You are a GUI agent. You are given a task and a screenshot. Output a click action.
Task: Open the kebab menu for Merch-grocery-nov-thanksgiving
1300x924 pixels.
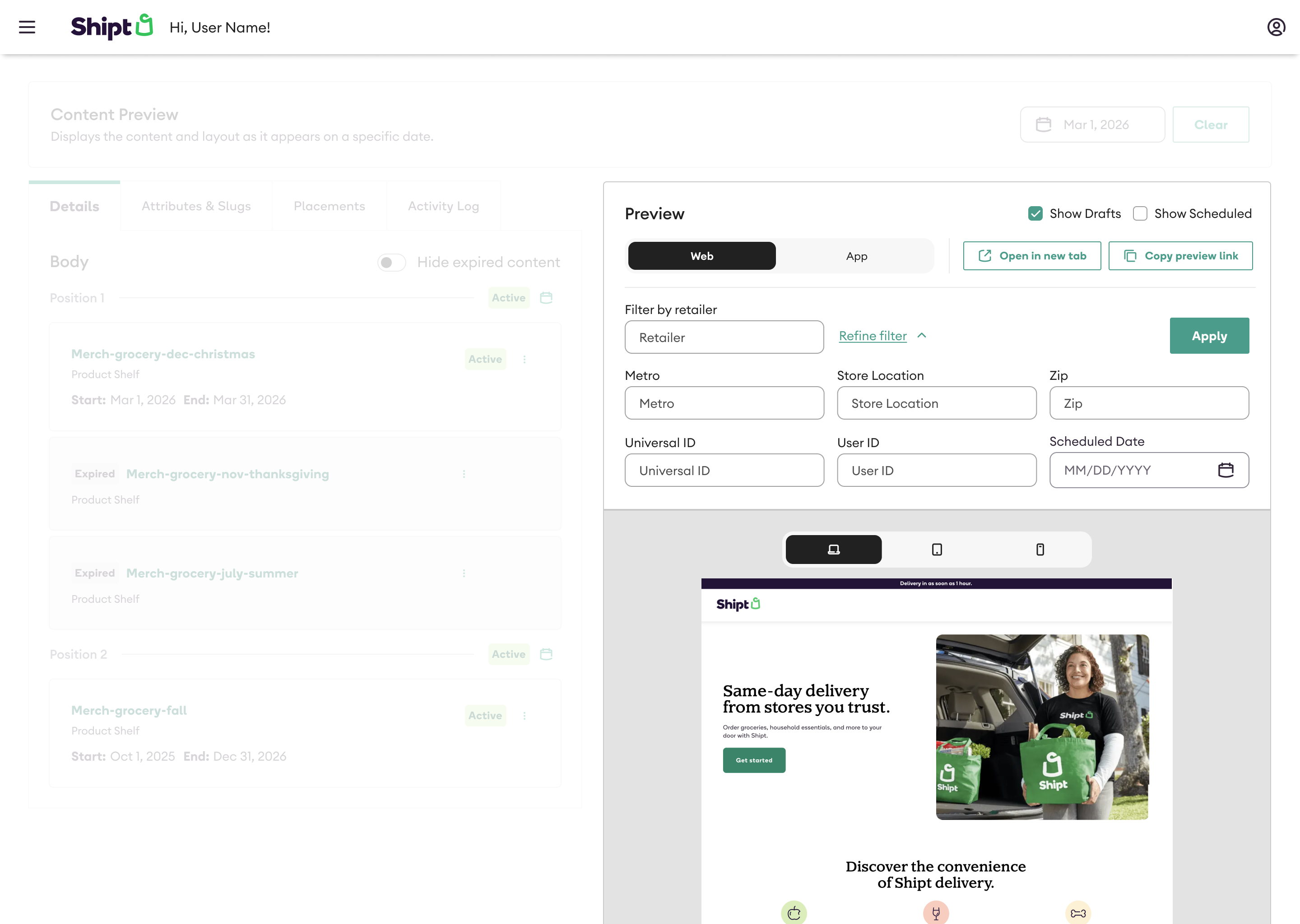click(x=464, y=474)
